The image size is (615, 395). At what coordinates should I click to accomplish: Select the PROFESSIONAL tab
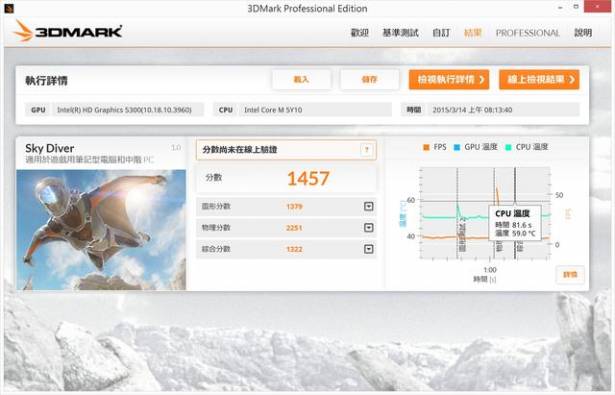[528, 33]
